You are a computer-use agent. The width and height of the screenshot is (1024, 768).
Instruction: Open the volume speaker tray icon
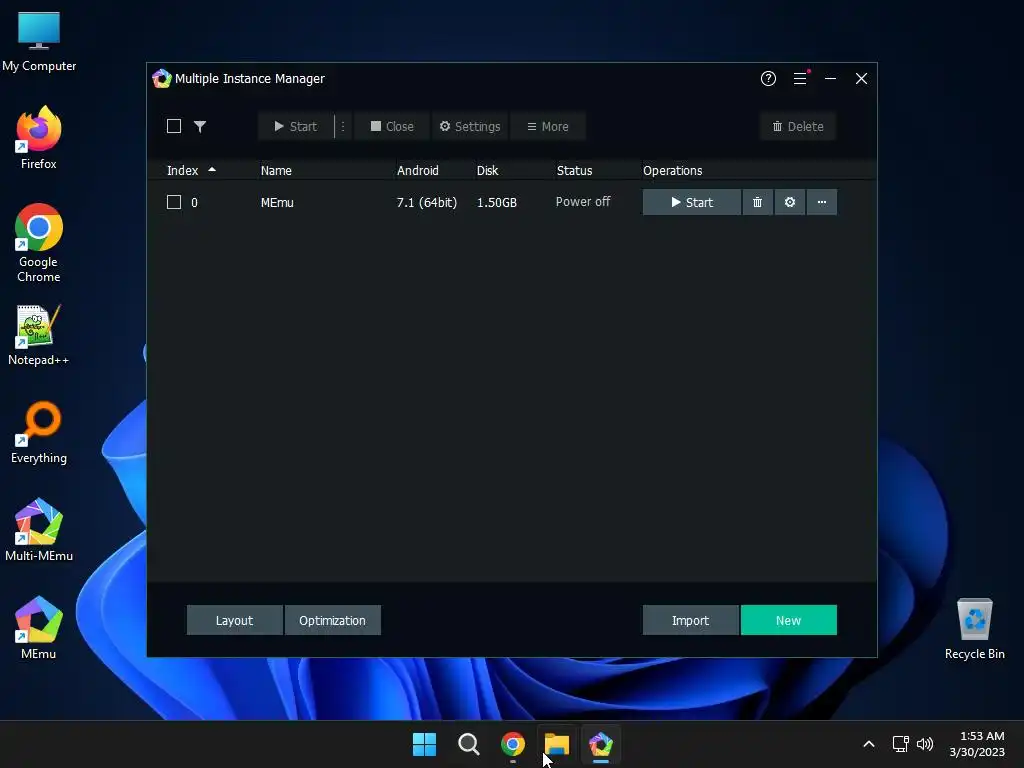pyautogui.click(x=925, y=744)
